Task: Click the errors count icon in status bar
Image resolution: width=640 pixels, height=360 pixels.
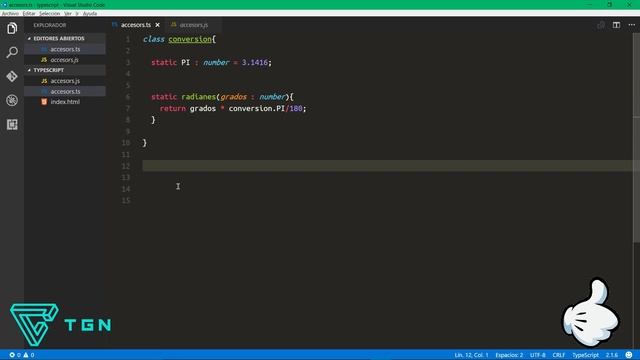Action: point(12,355)
